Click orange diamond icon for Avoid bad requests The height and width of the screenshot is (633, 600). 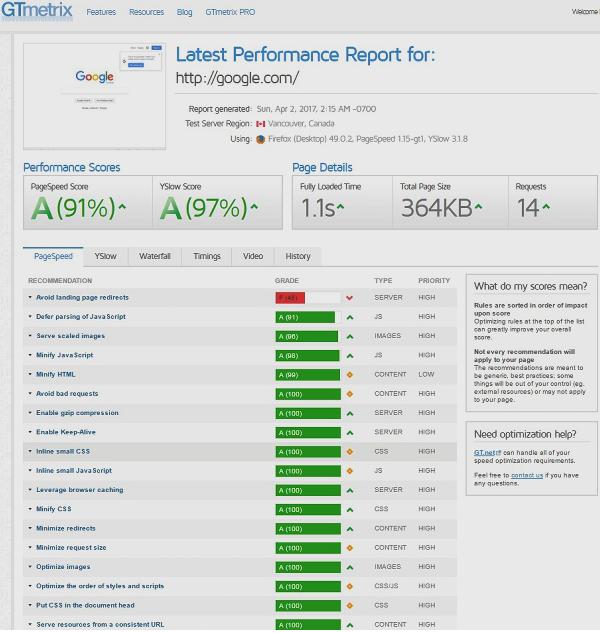point(350,394)
